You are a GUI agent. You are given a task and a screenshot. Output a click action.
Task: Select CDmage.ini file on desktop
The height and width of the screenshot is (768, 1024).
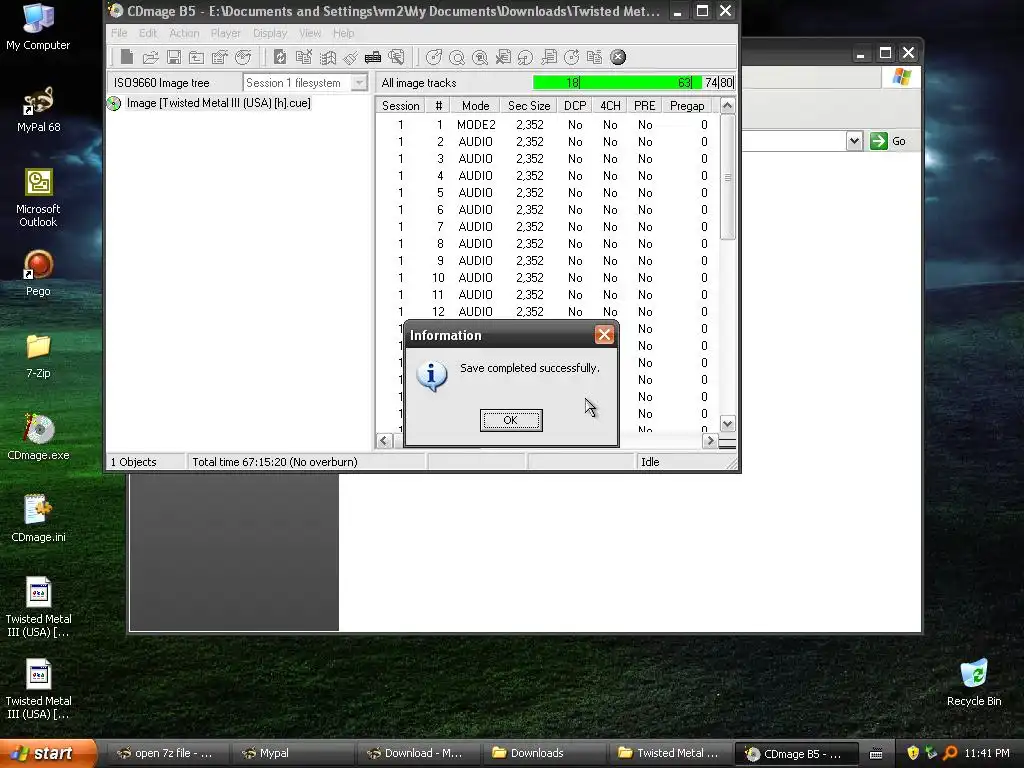click(x=39, y=519)
